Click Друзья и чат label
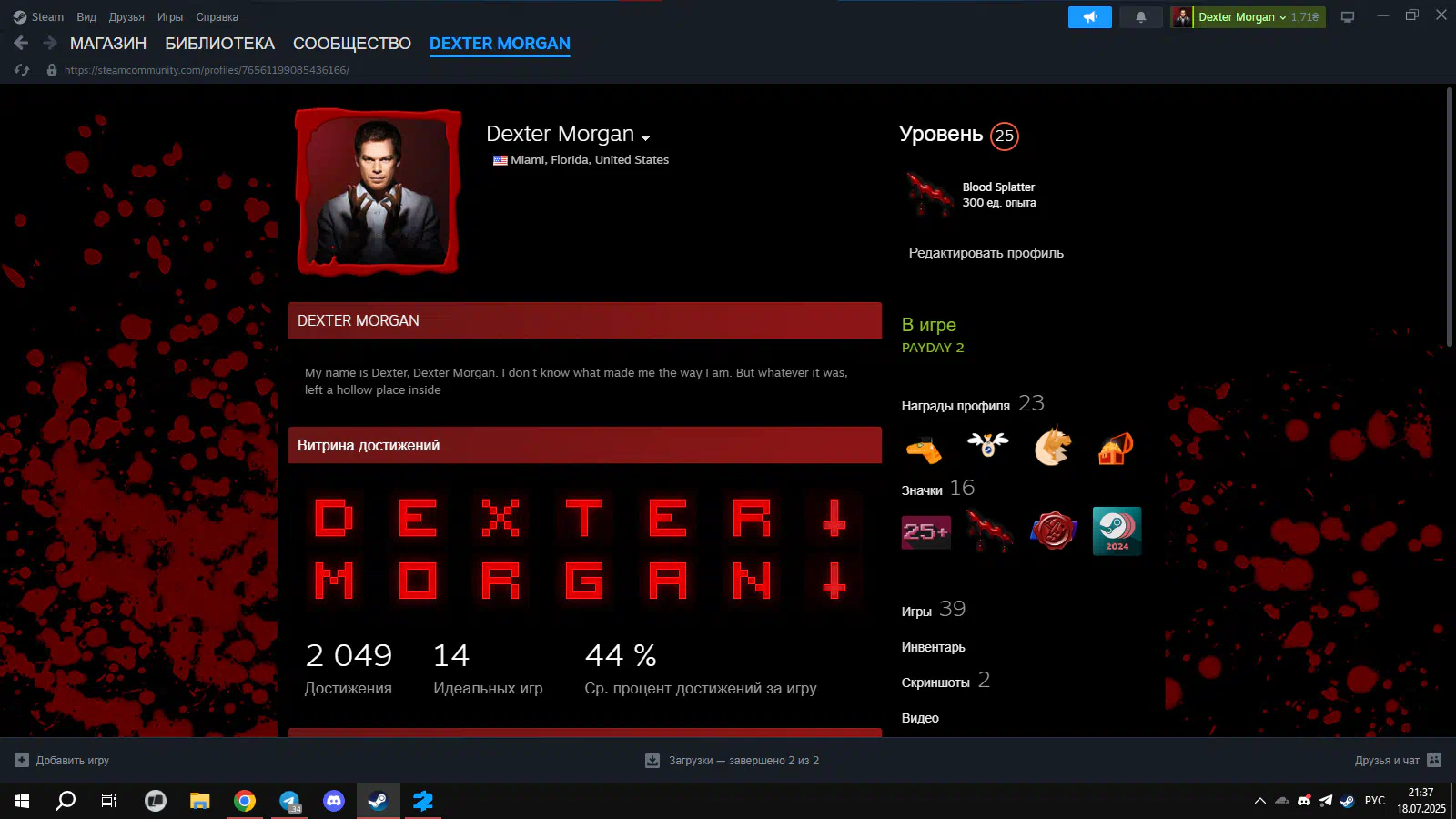 pos(1387,760)
